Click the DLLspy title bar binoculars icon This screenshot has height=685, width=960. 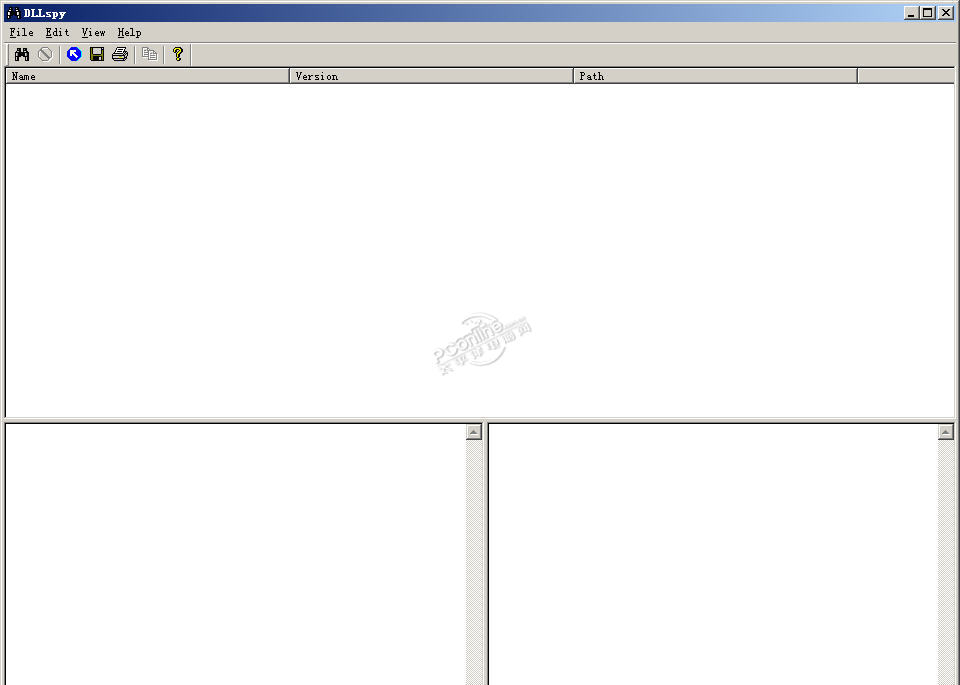[13, 13]
